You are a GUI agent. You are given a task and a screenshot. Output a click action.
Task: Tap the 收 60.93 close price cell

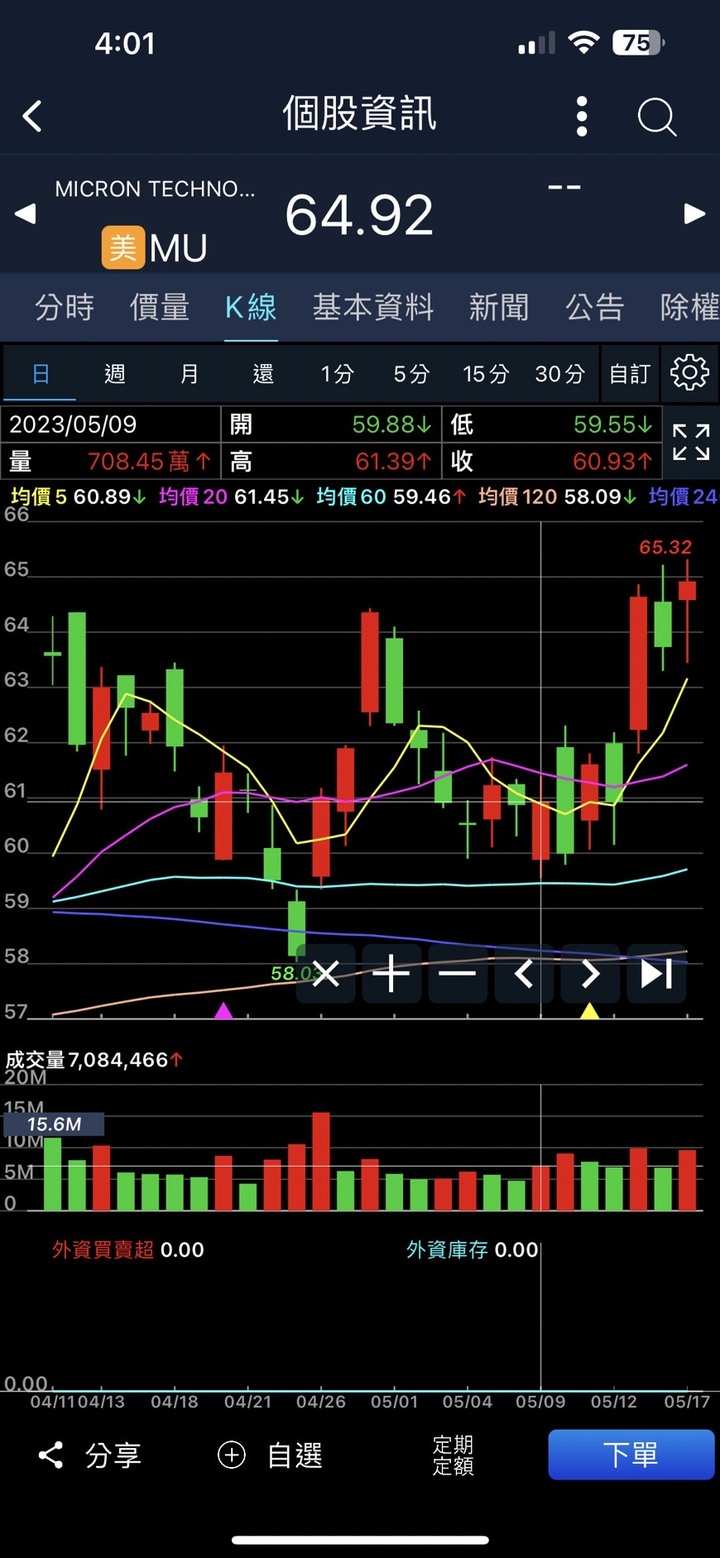pos(552,461)
